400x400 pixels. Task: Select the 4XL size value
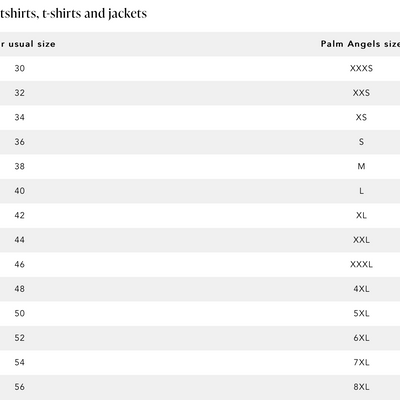(x=361, y=289)
